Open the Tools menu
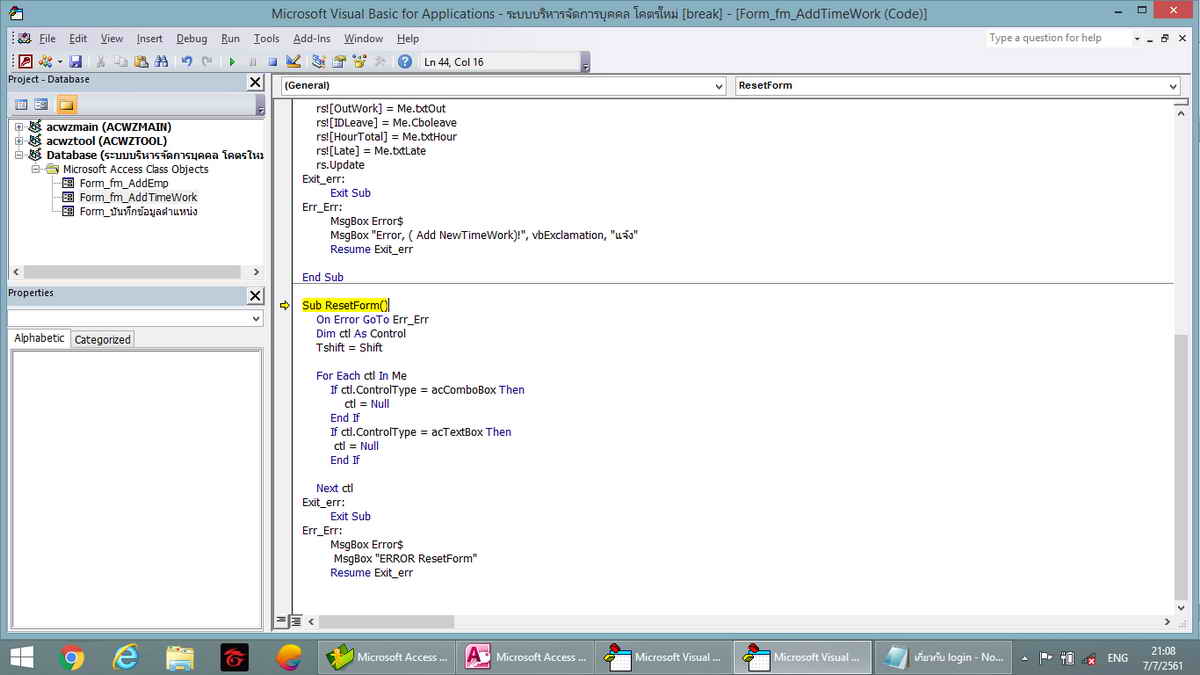The height and width of the screenshot is (675, 1200). coord(267,38)
